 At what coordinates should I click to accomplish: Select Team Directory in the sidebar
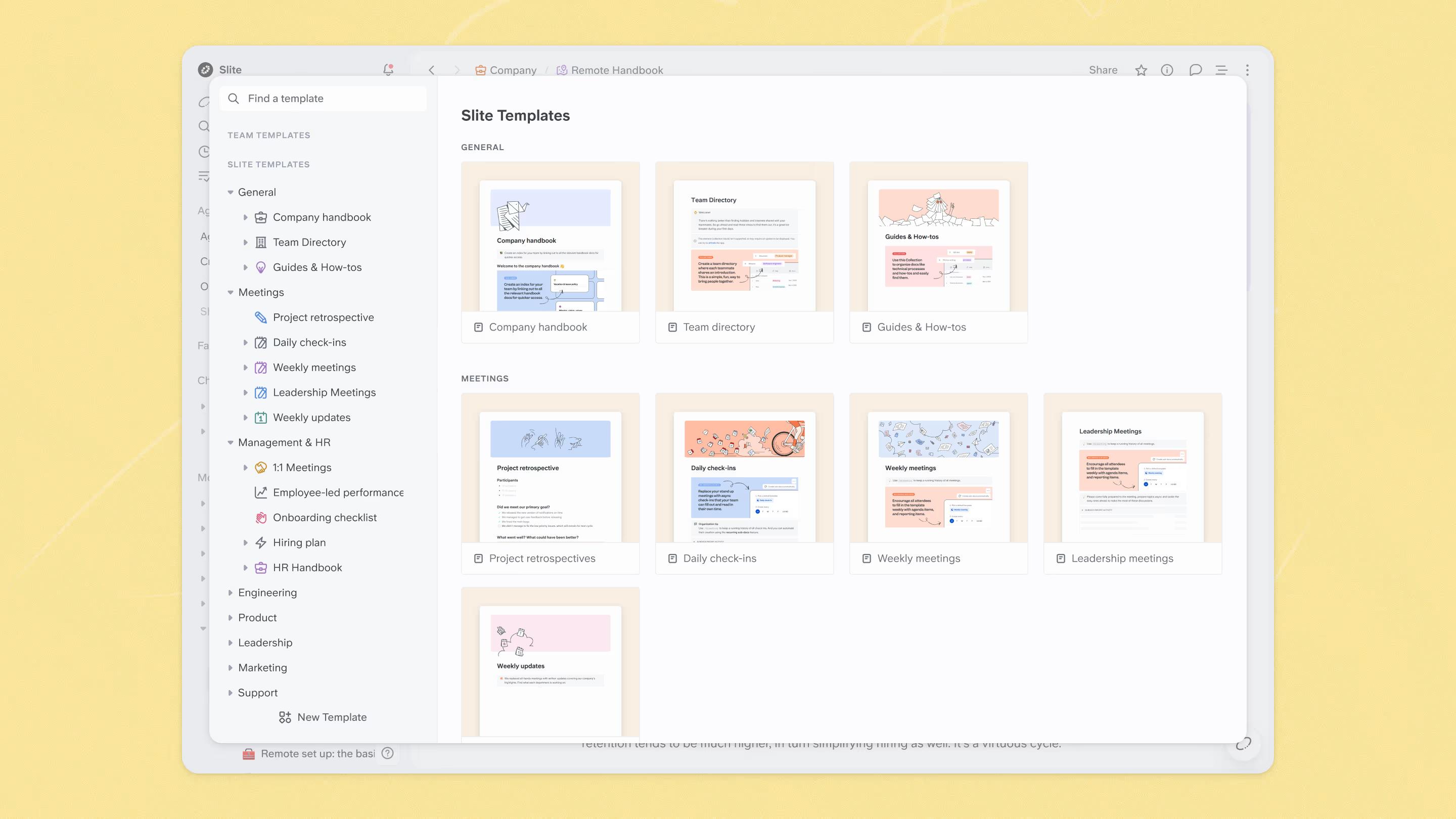coord(309,243)
